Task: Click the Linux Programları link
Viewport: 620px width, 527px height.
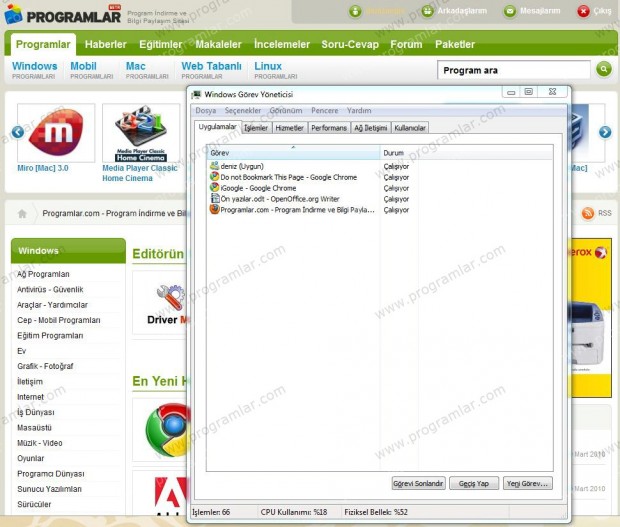Action: tap(275, 70)
